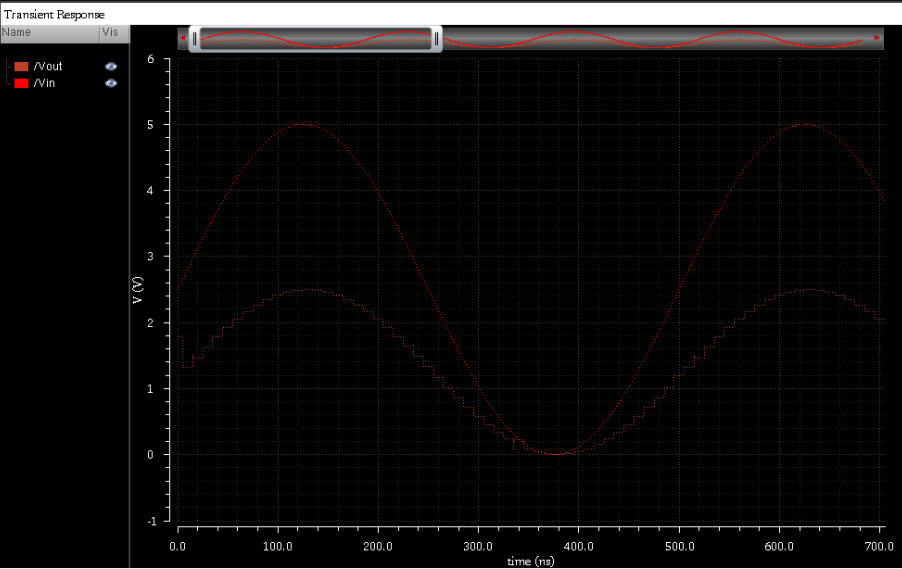902x569 pixels.
Task: Click right handle of overview zoom window
Action: [437, 39]
